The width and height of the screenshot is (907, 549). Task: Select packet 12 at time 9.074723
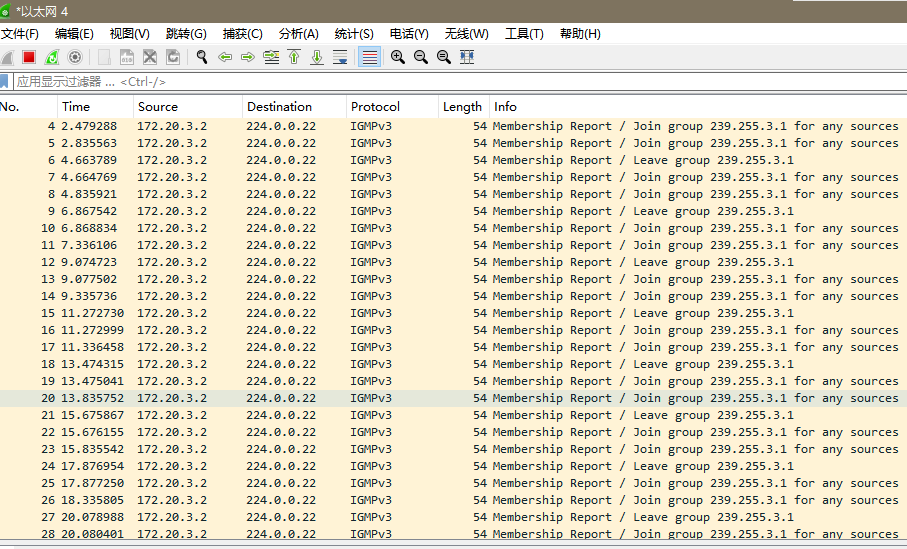pyautogui.click(x=454, y=262)
